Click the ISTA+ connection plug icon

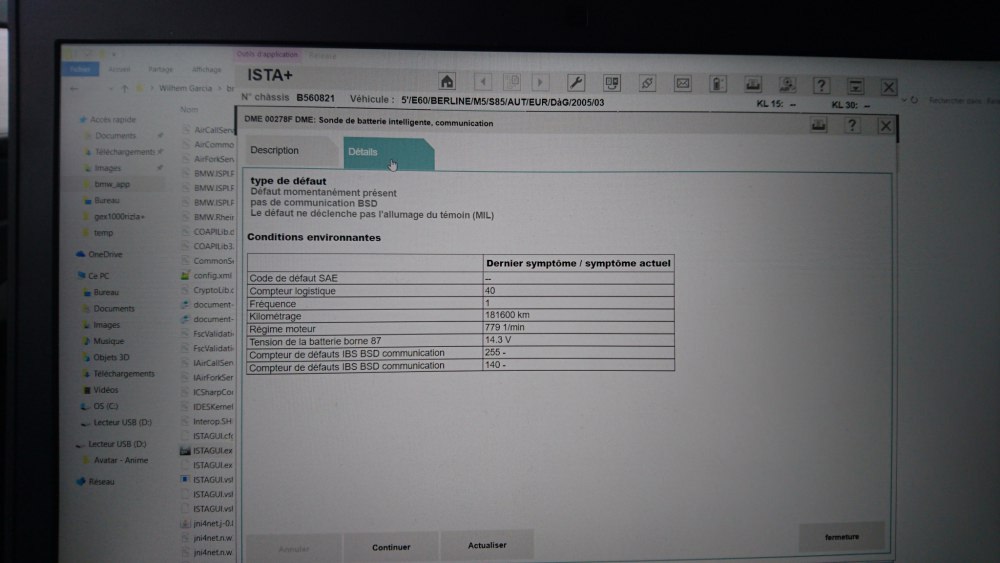[x=647, y=83]
